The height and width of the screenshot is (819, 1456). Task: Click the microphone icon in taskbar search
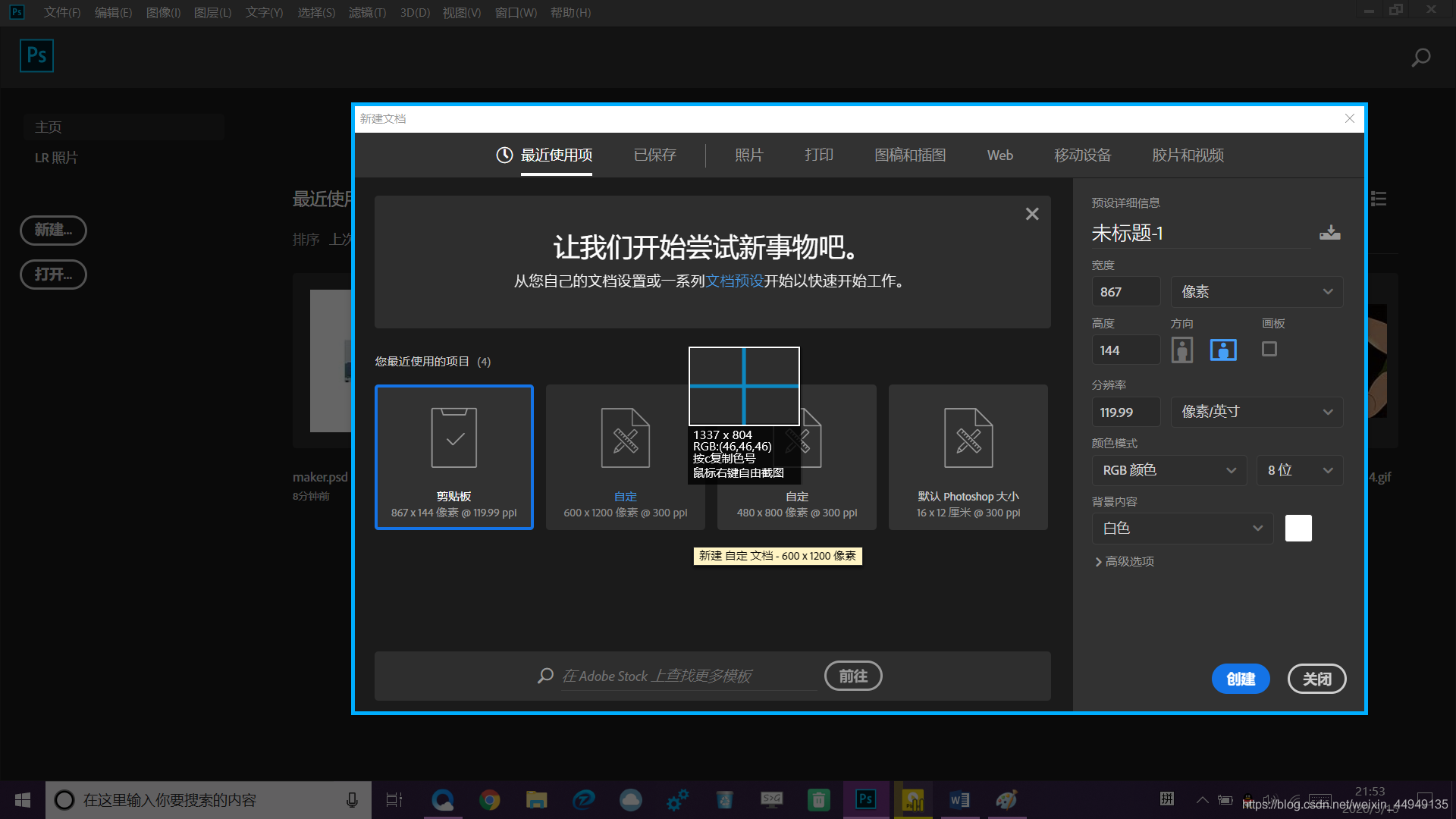(x=352, y=800)
